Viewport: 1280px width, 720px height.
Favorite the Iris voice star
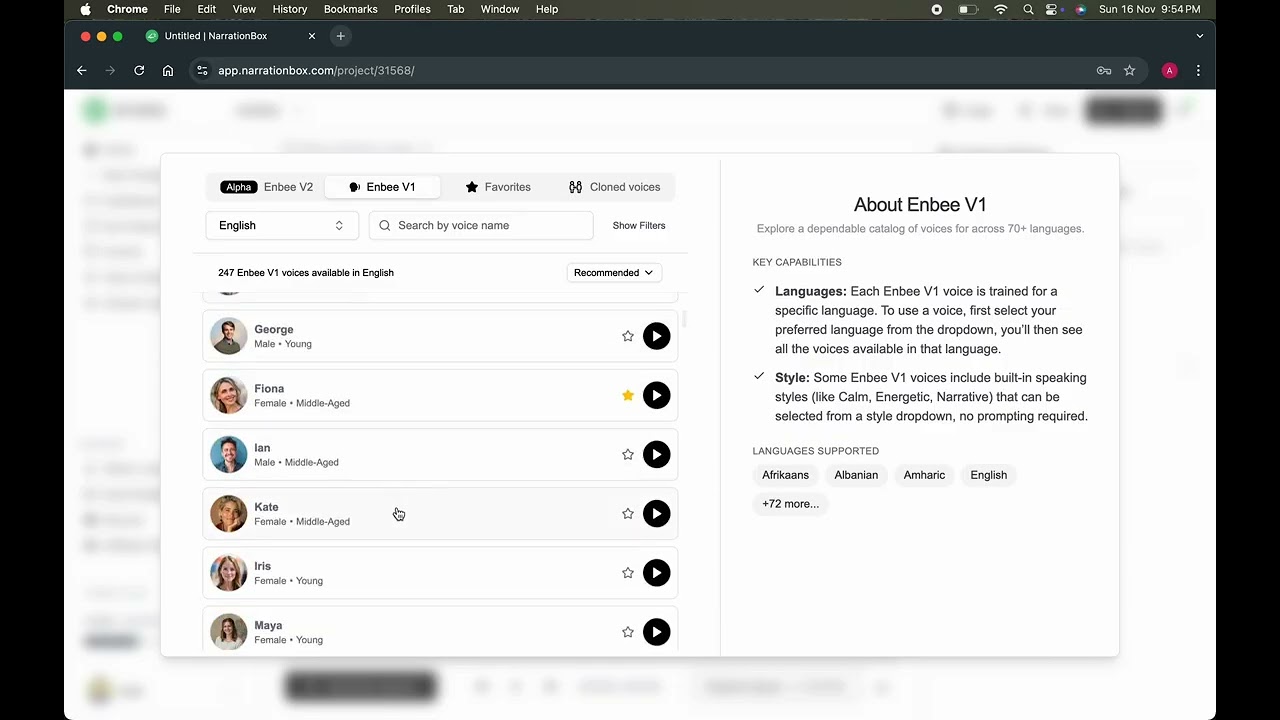click(x=628, y=572)
